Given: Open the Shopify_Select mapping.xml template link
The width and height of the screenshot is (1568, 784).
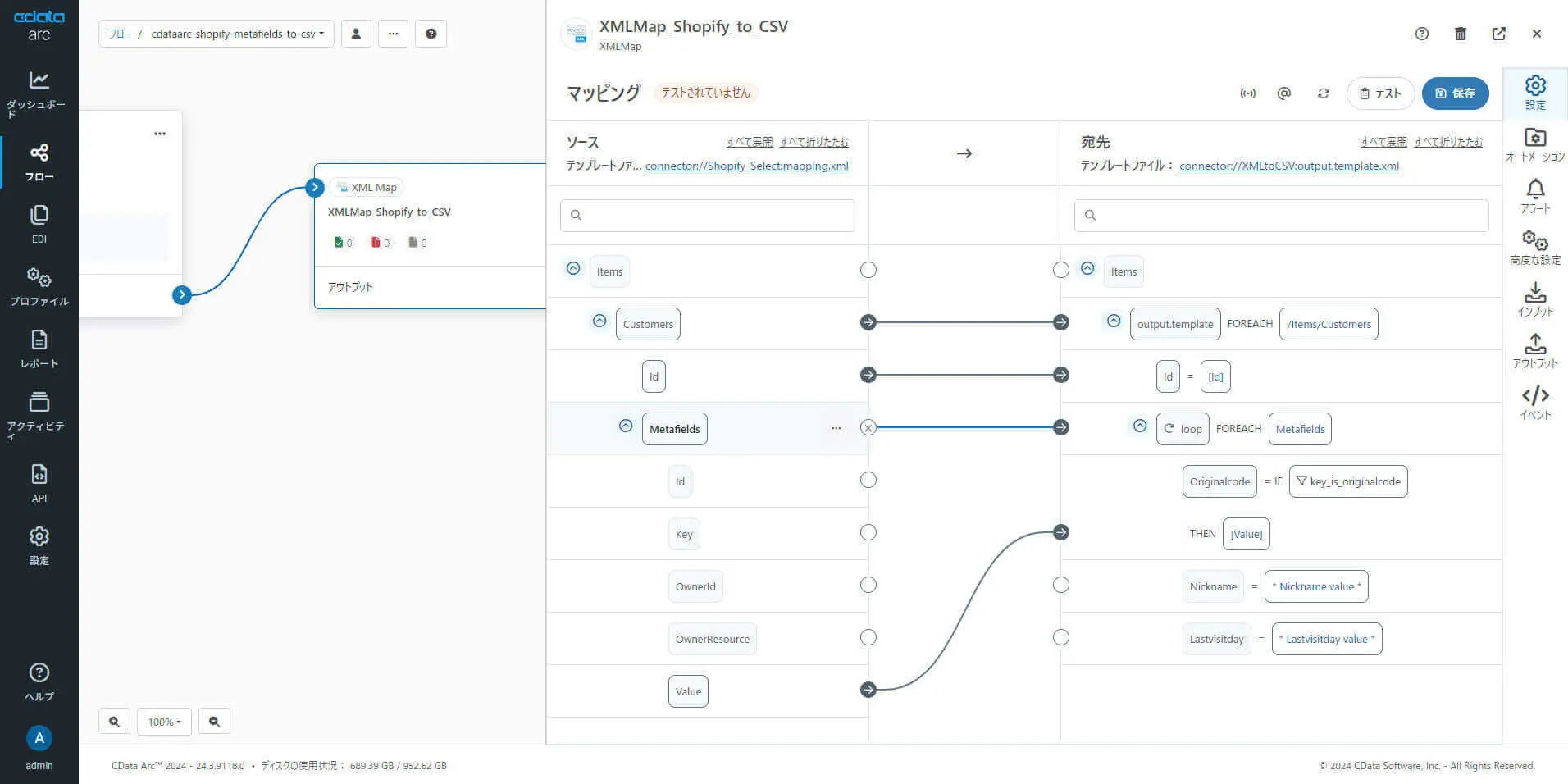Looking at the screenshot, I should [x=746, y=166].
